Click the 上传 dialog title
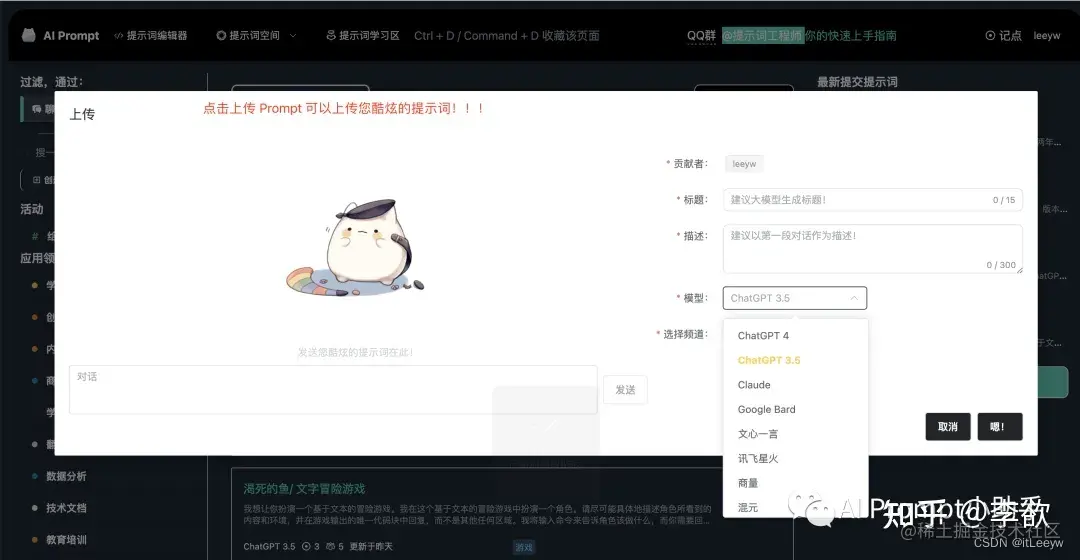1080x560 pixels. pyautogui.click(x=82, y=114)
